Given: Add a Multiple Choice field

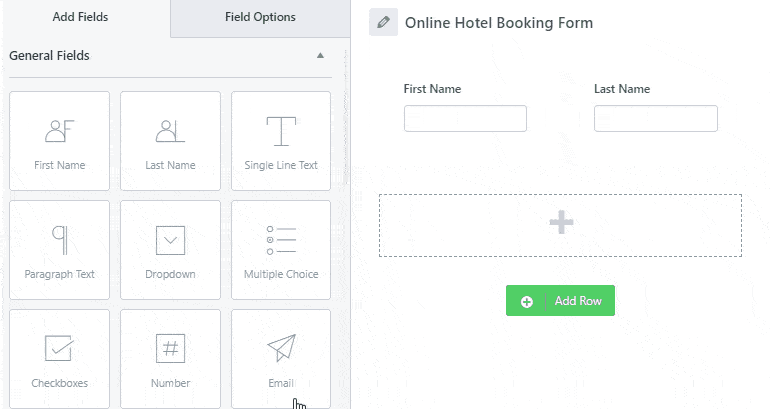Looking at the screenshot, I should click(281, 250).
